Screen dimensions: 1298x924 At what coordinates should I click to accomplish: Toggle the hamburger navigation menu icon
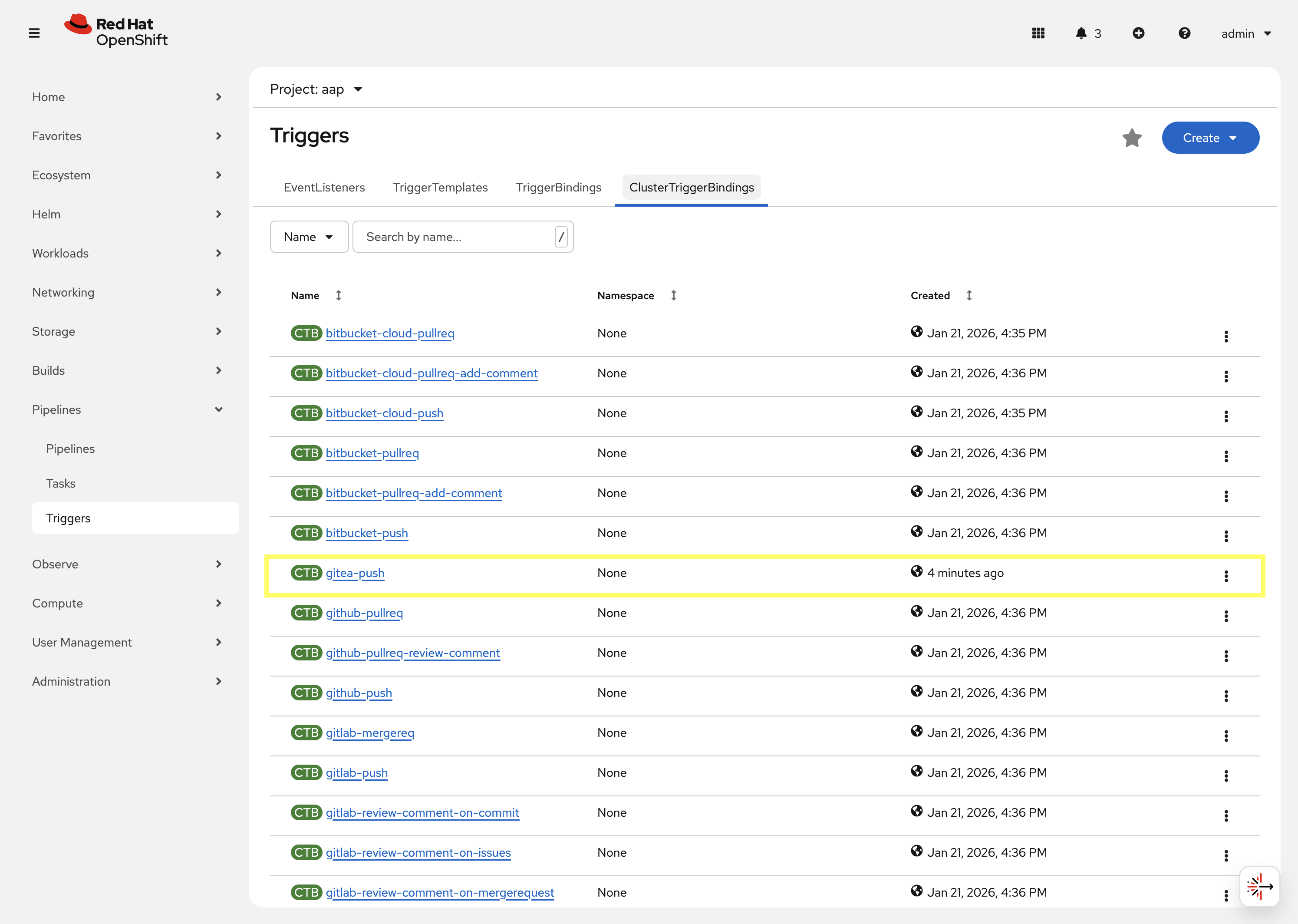(x=34, y=33)
